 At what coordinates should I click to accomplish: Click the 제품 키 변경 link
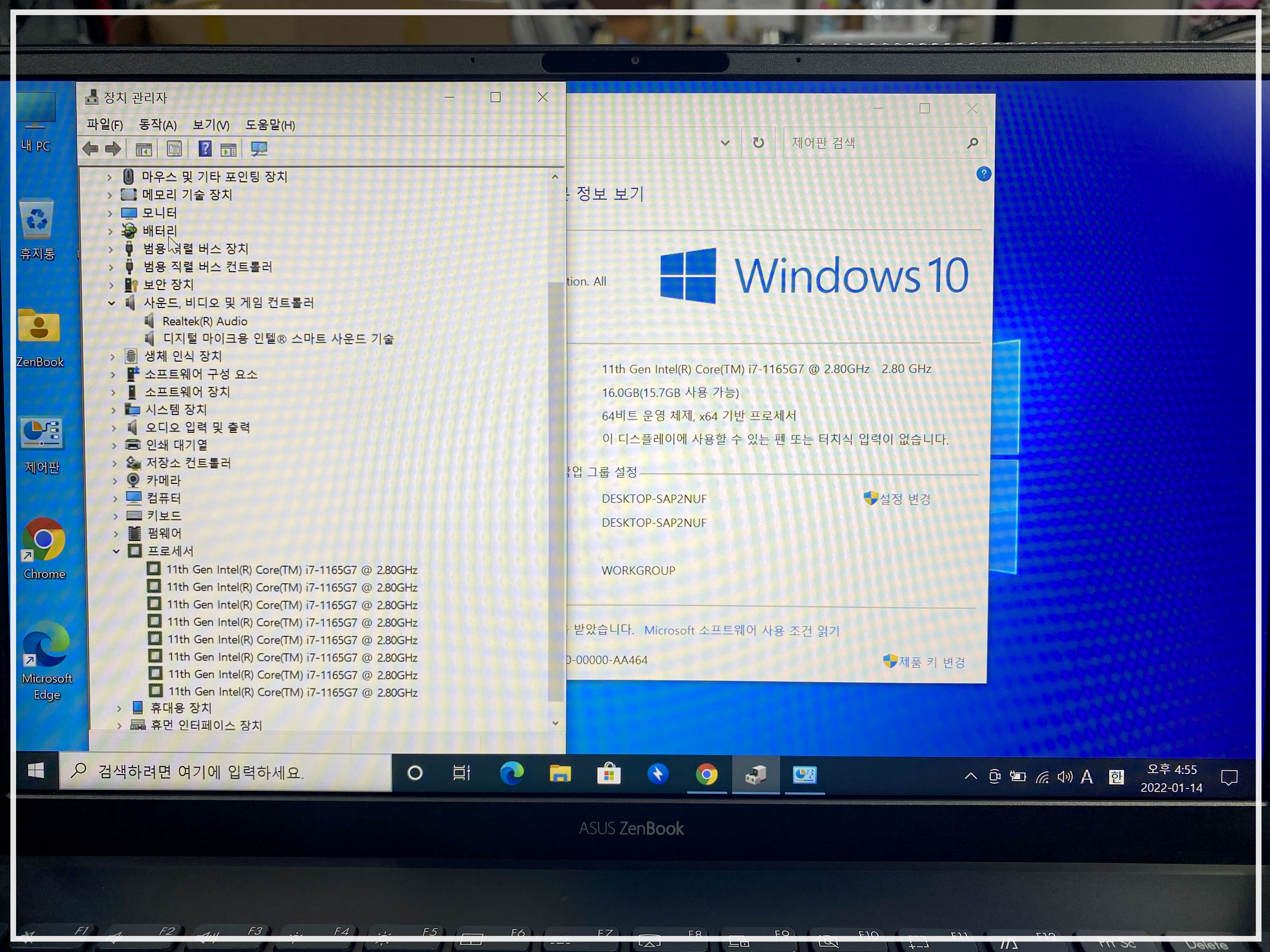coord(931,662)
